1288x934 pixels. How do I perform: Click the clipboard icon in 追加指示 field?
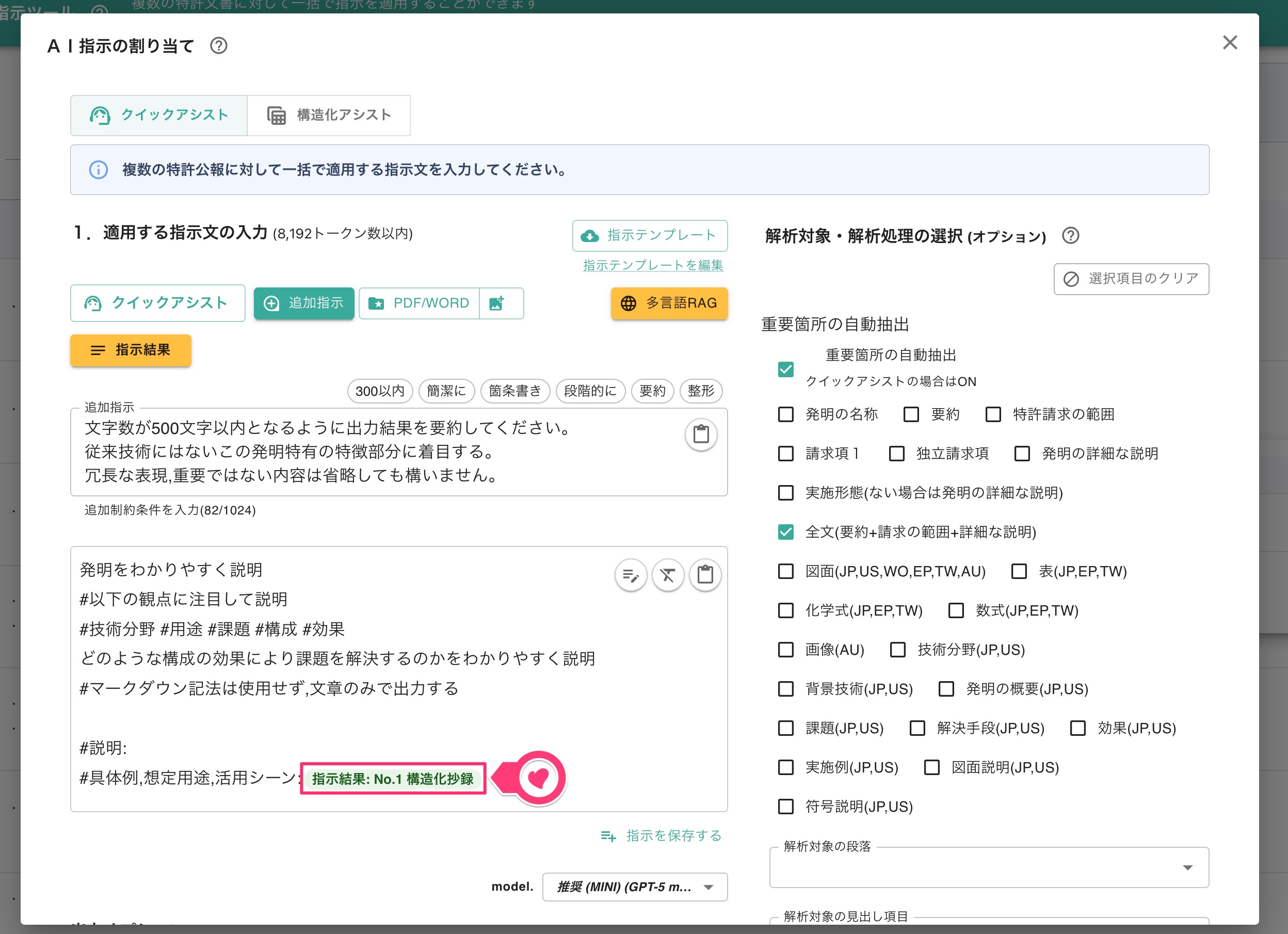click(x=701, y=434)
